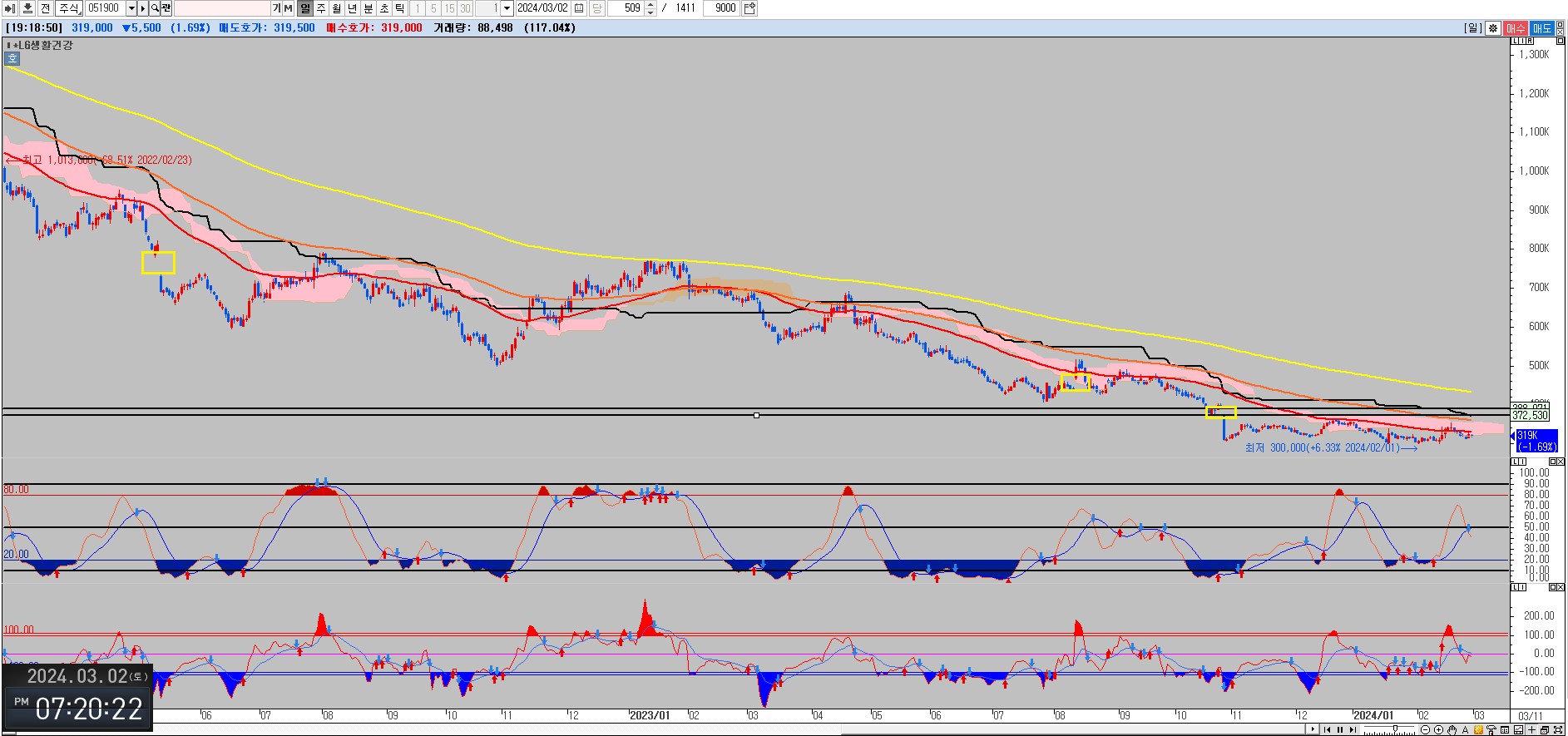Select the 년 yearly chart period
This screenshot has height=736, width=1568.
(353, 8)
